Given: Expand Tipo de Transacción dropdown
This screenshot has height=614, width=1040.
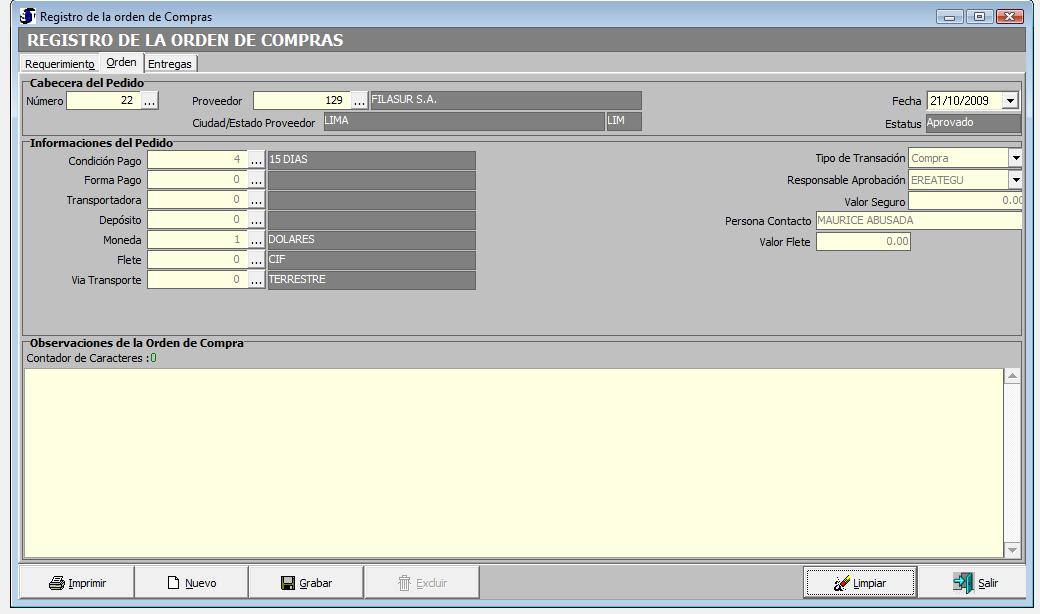Looking at the screenshot, I should [x=1015, y=158].
